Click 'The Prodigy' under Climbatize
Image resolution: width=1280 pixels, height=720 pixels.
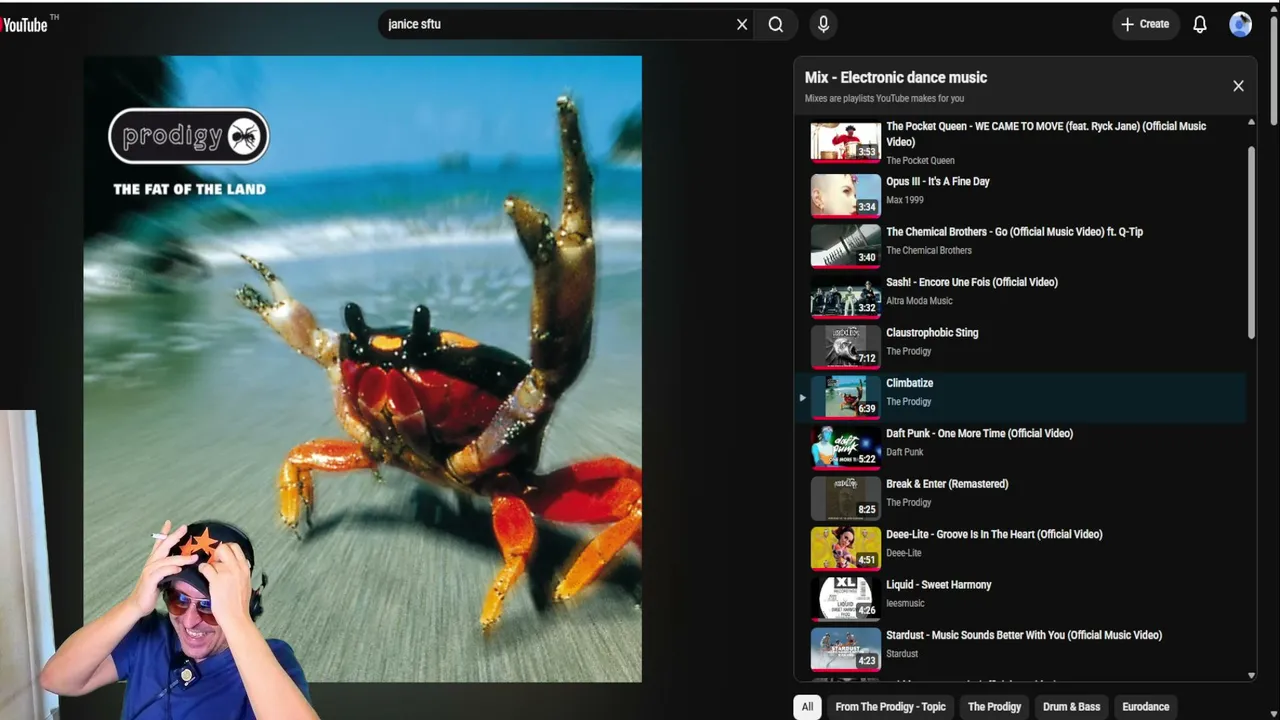click(909, 402)
